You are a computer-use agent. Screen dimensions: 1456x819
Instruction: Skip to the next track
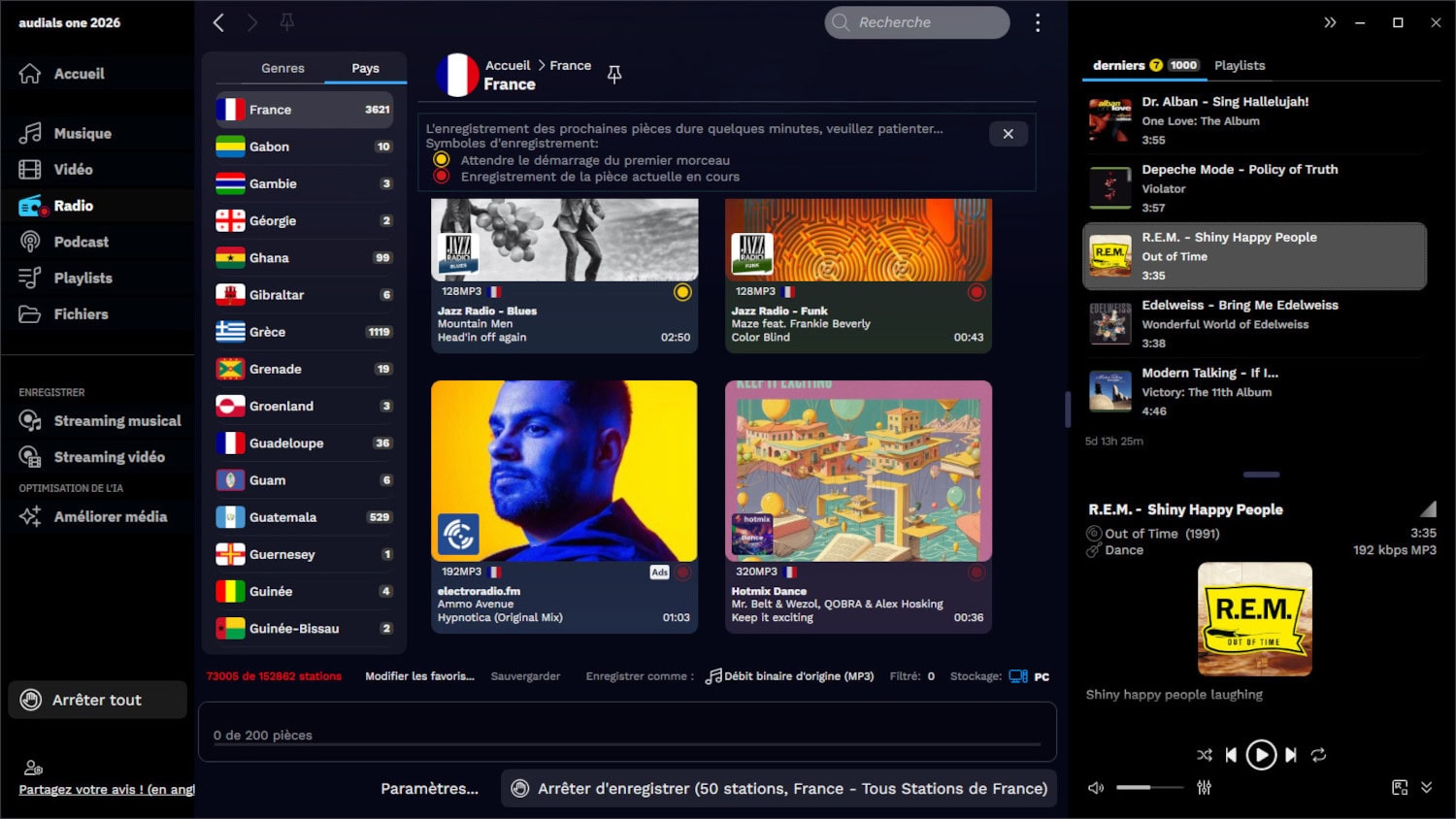(1291, 755)
